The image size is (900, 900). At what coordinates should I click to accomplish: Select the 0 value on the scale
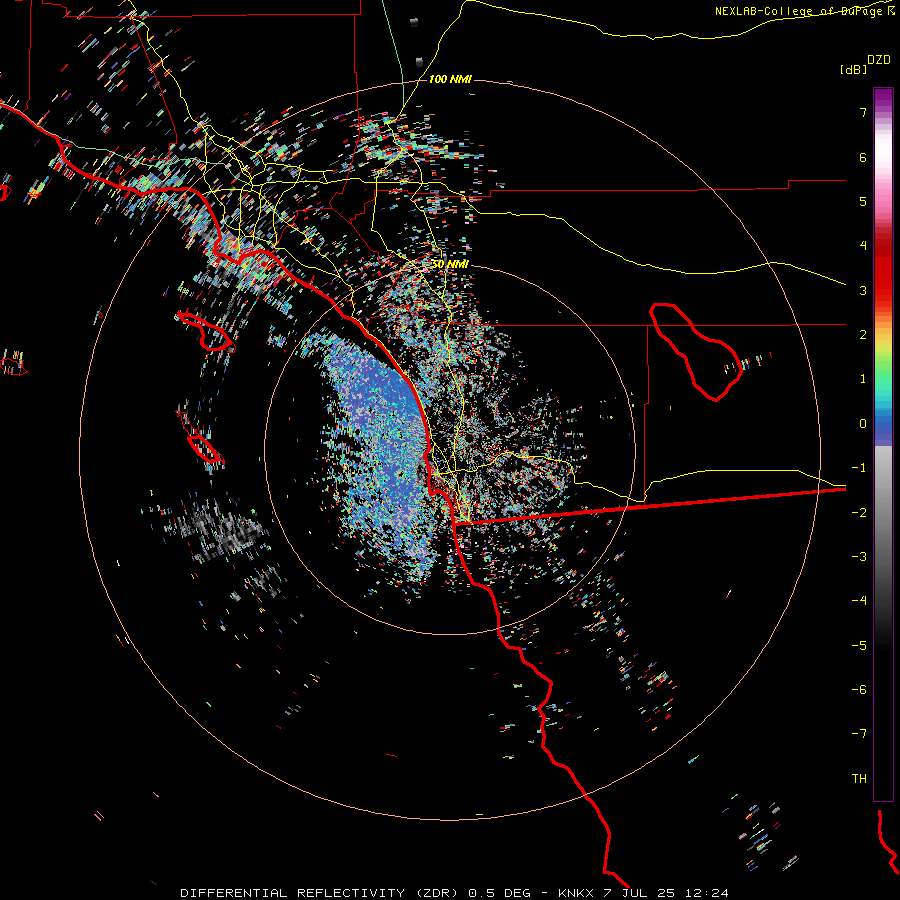(x=863, y=424)
